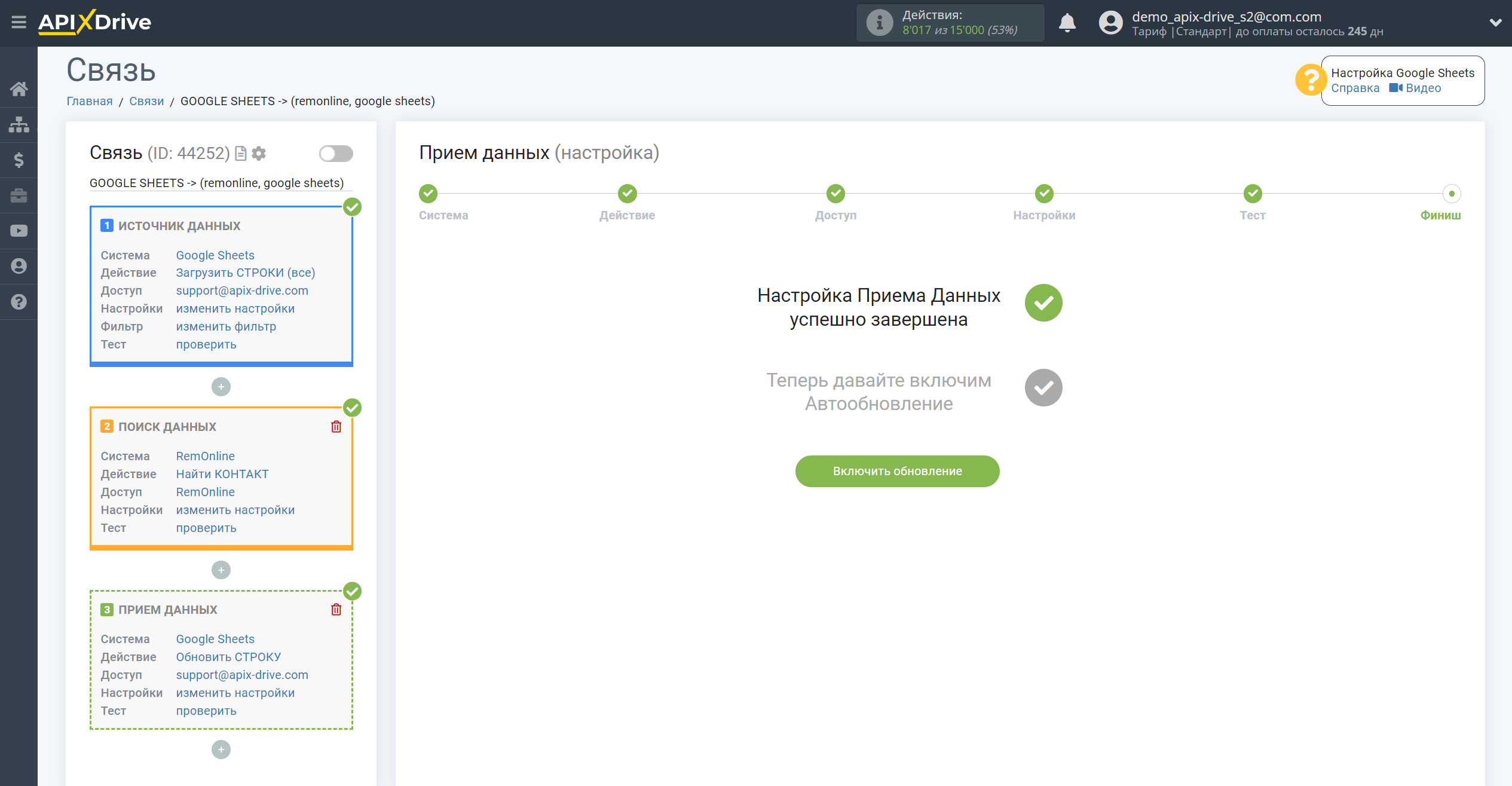
Task: Click Обновить СТРОКУ action link
Action: 228,657
